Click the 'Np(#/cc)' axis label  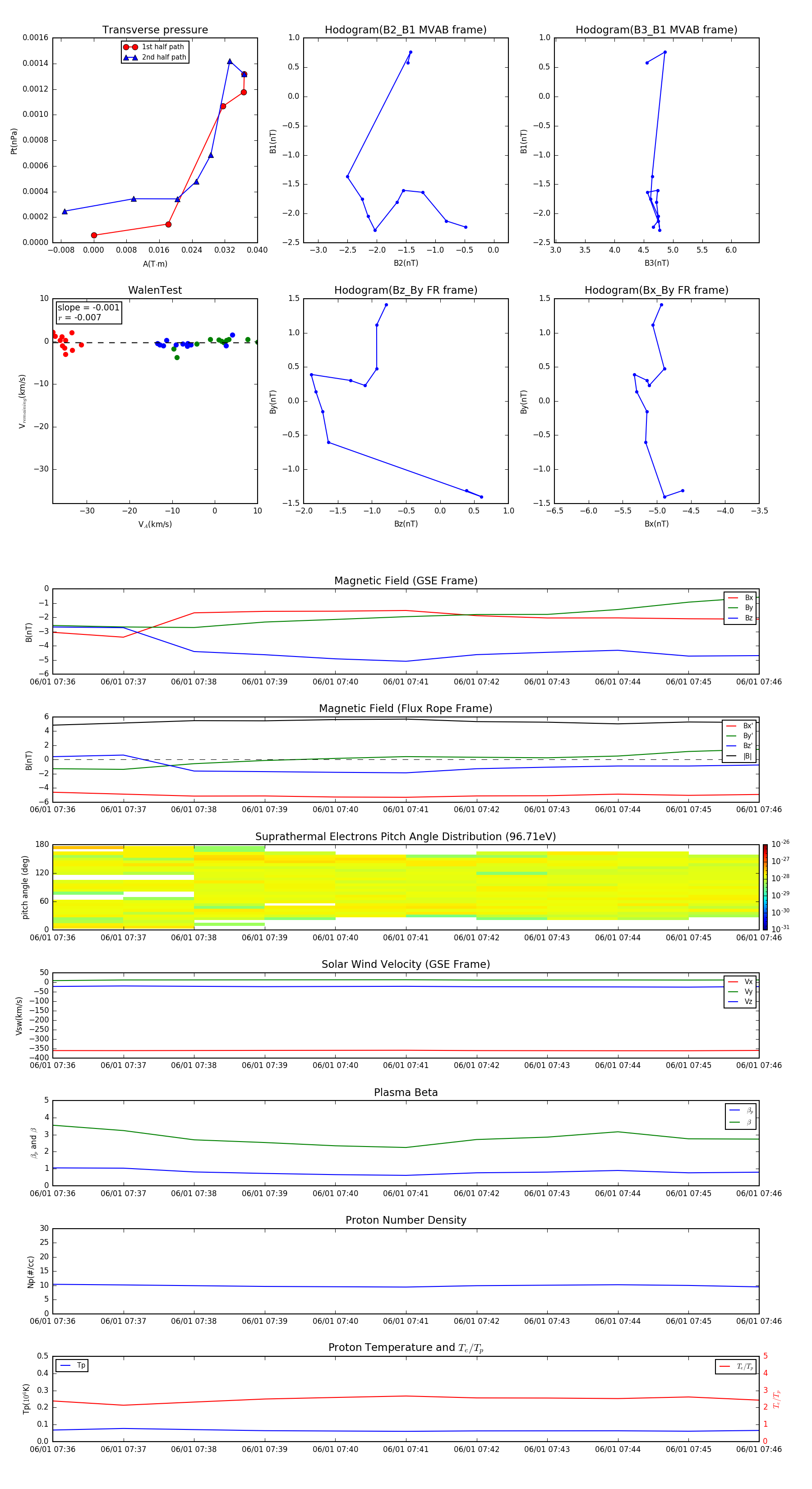point(31,1272)
